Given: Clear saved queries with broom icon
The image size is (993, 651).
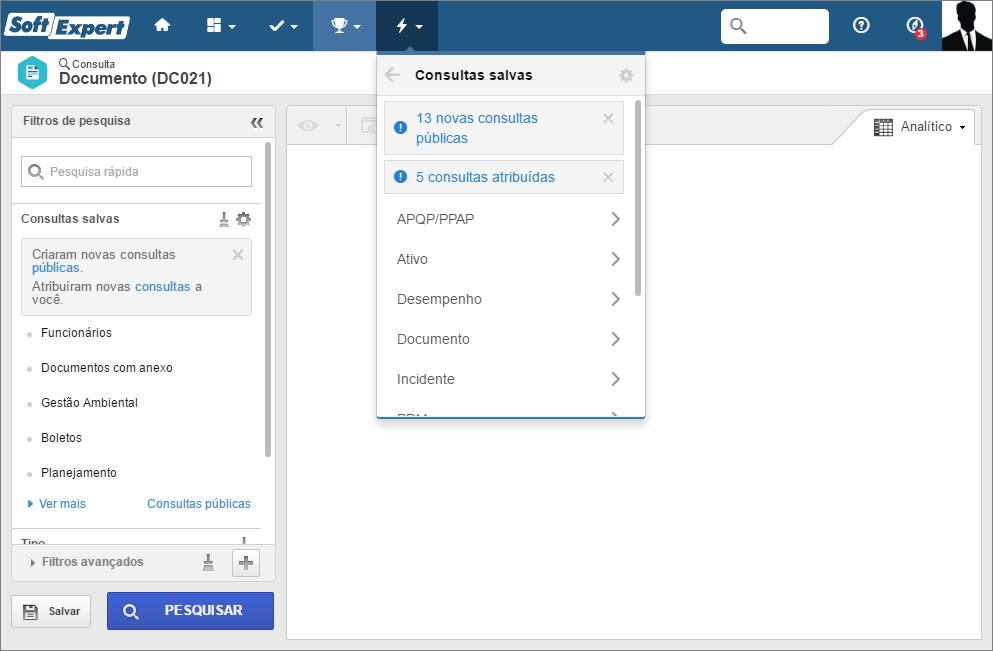Looking at the screenshot, I should click(x=224, y=219).
